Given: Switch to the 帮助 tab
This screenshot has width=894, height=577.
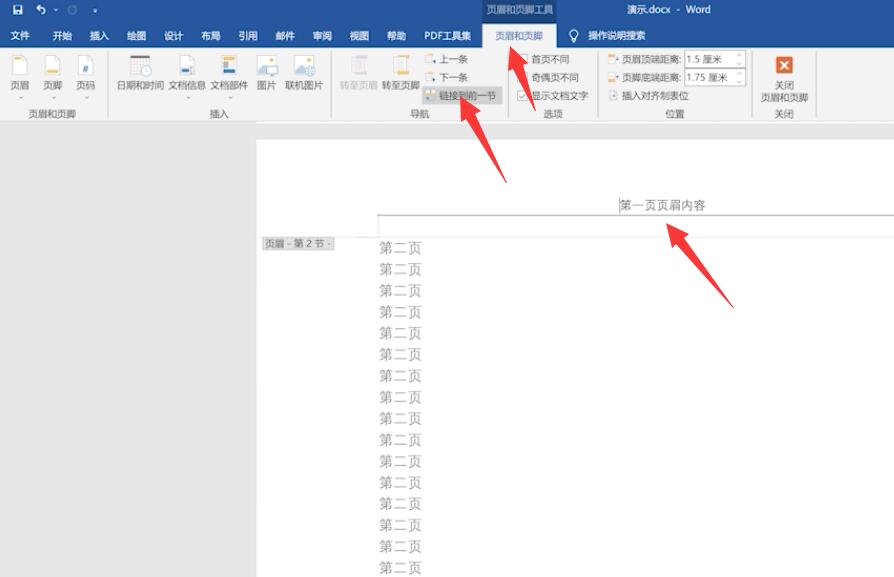Looking at the screenshot, I should click(x=396, y=35).
